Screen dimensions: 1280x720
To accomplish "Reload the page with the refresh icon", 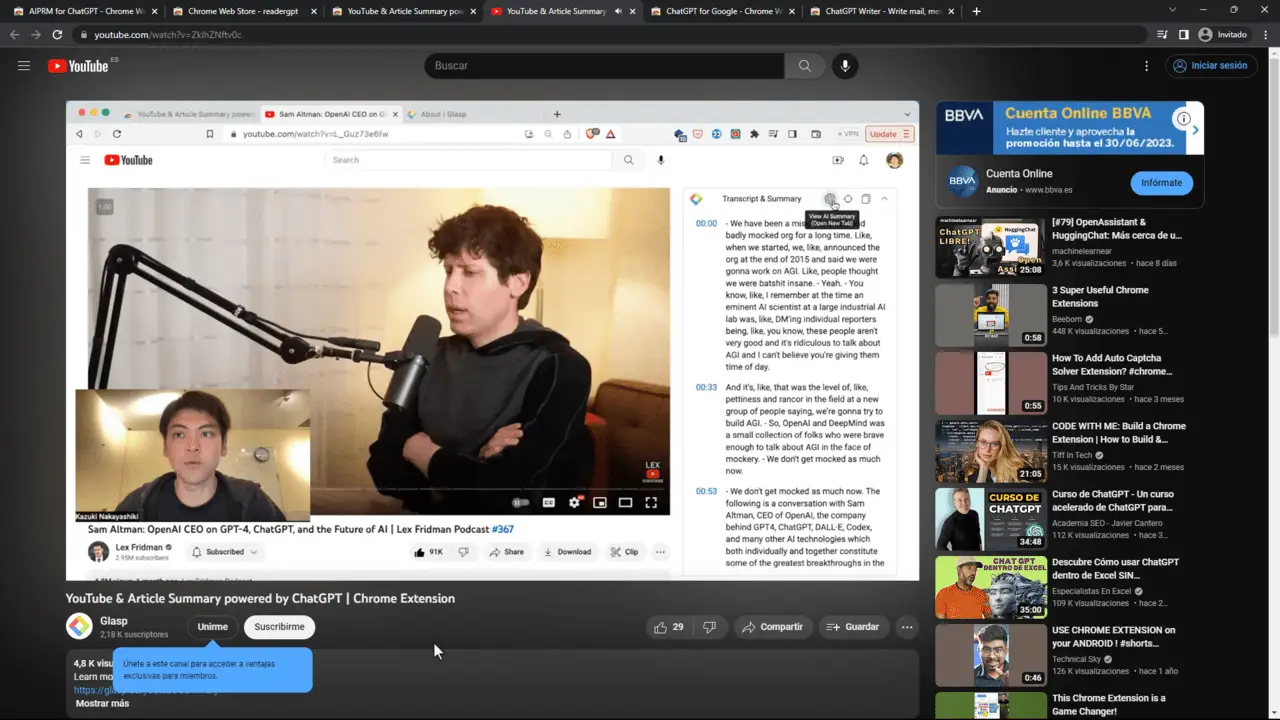I will 57,34.
